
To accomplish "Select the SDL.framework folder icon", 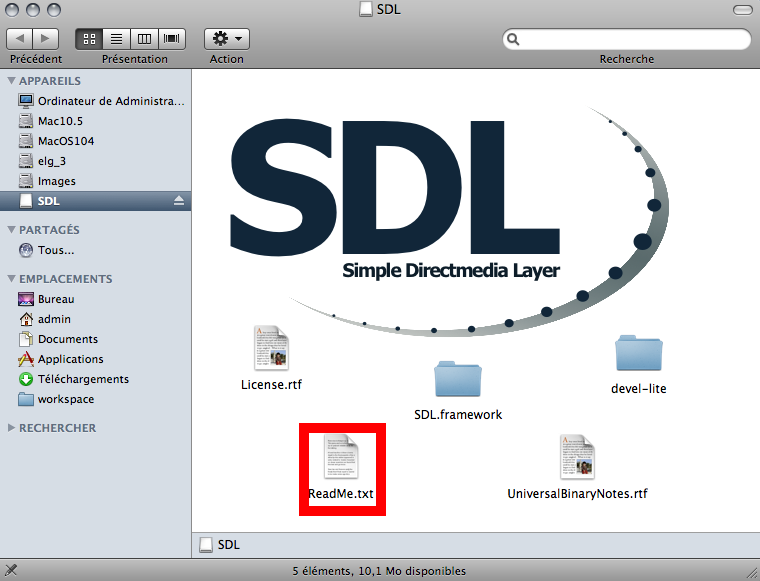I will point(458,379).
